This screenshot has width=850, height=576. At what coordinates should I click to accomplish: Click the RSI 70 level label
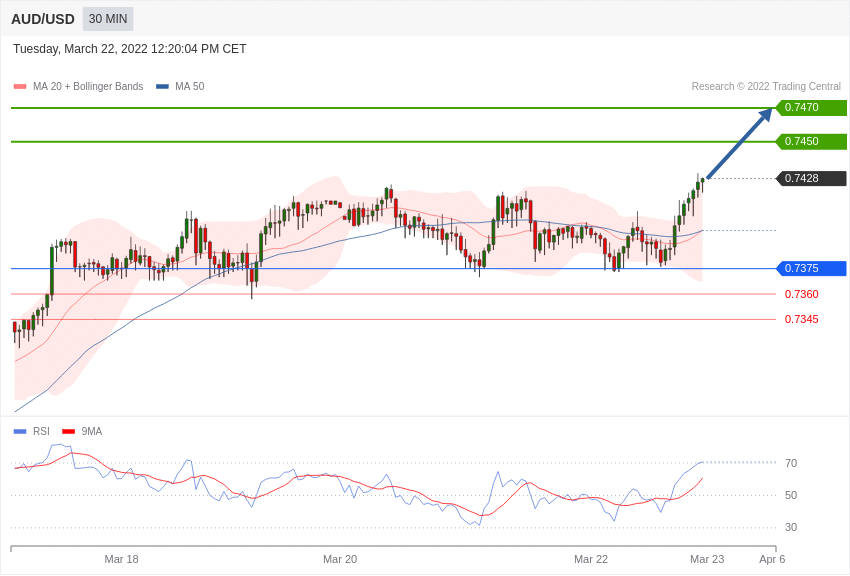click(x=791, y=463)
